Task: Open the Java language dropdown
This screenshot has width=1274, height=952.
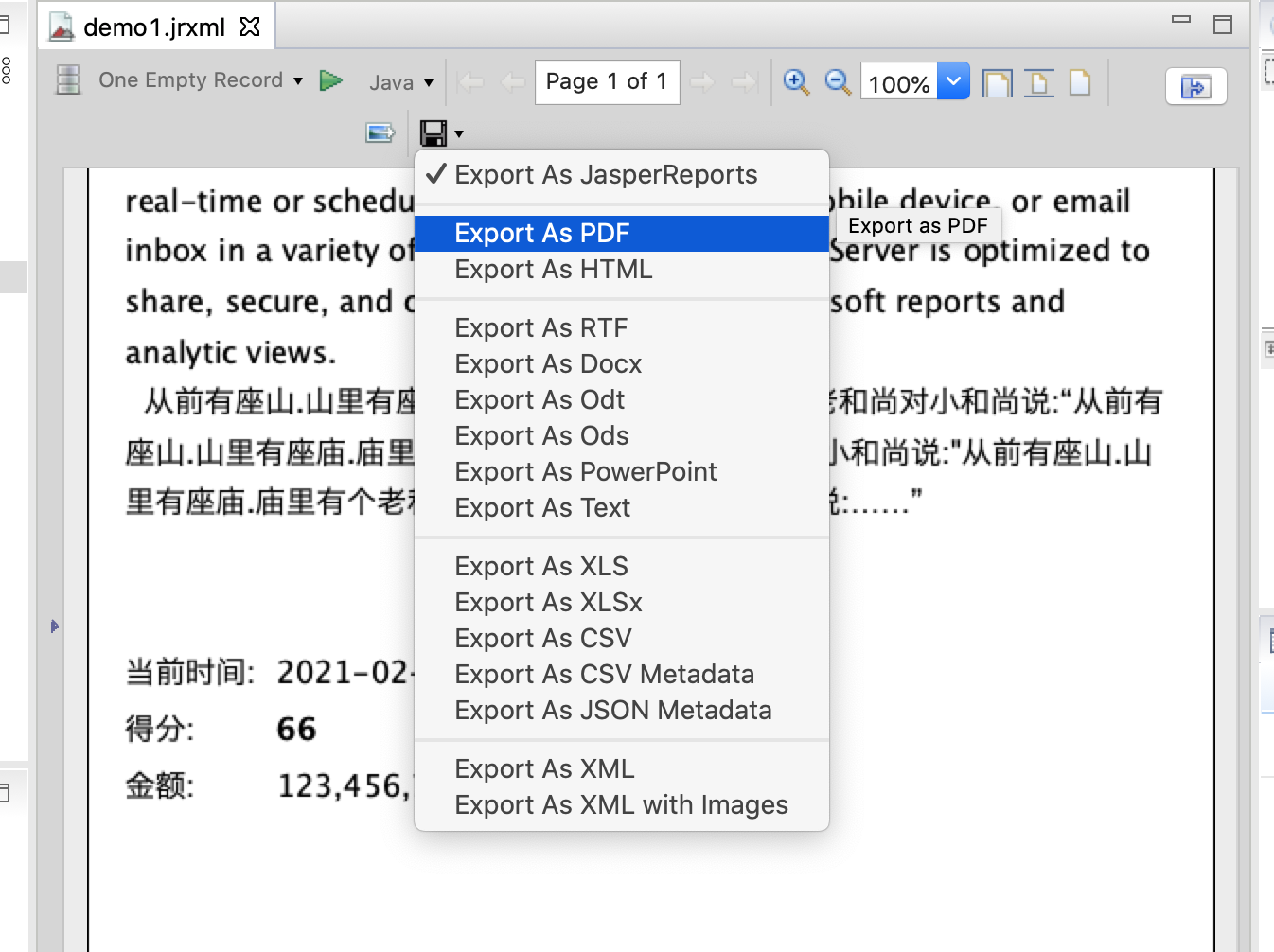Action: (401, 82)
